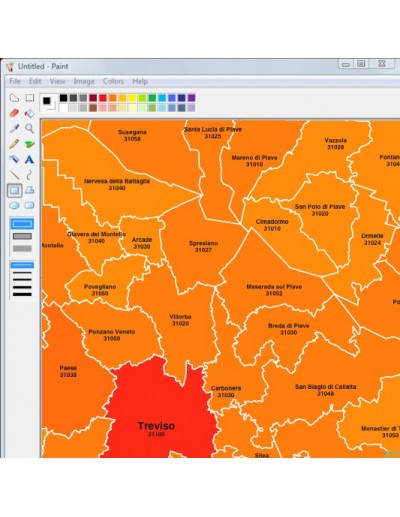Pick the white palette swatch
400x517 pixels.
(x=63, y=108)
